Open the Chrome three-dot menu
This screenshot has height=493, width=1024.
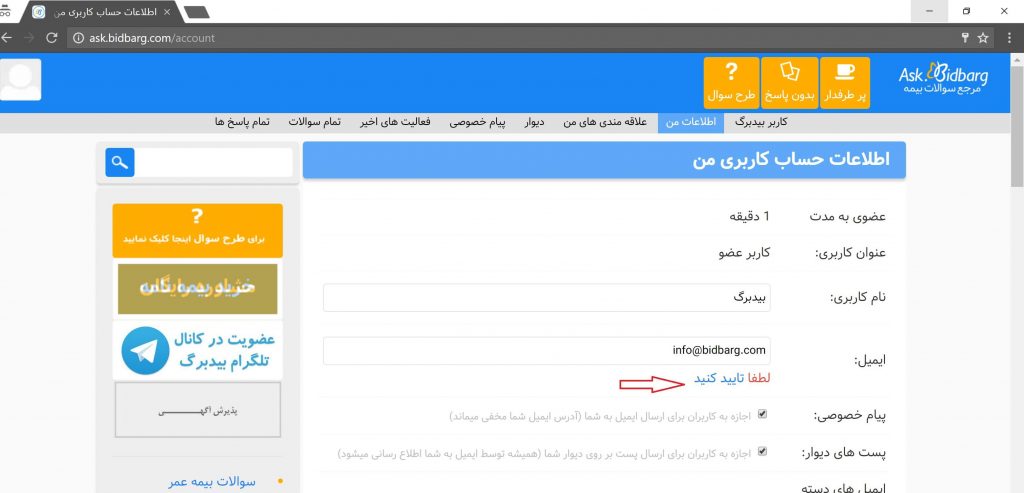pyautogui.click(x=1009, y=38)
